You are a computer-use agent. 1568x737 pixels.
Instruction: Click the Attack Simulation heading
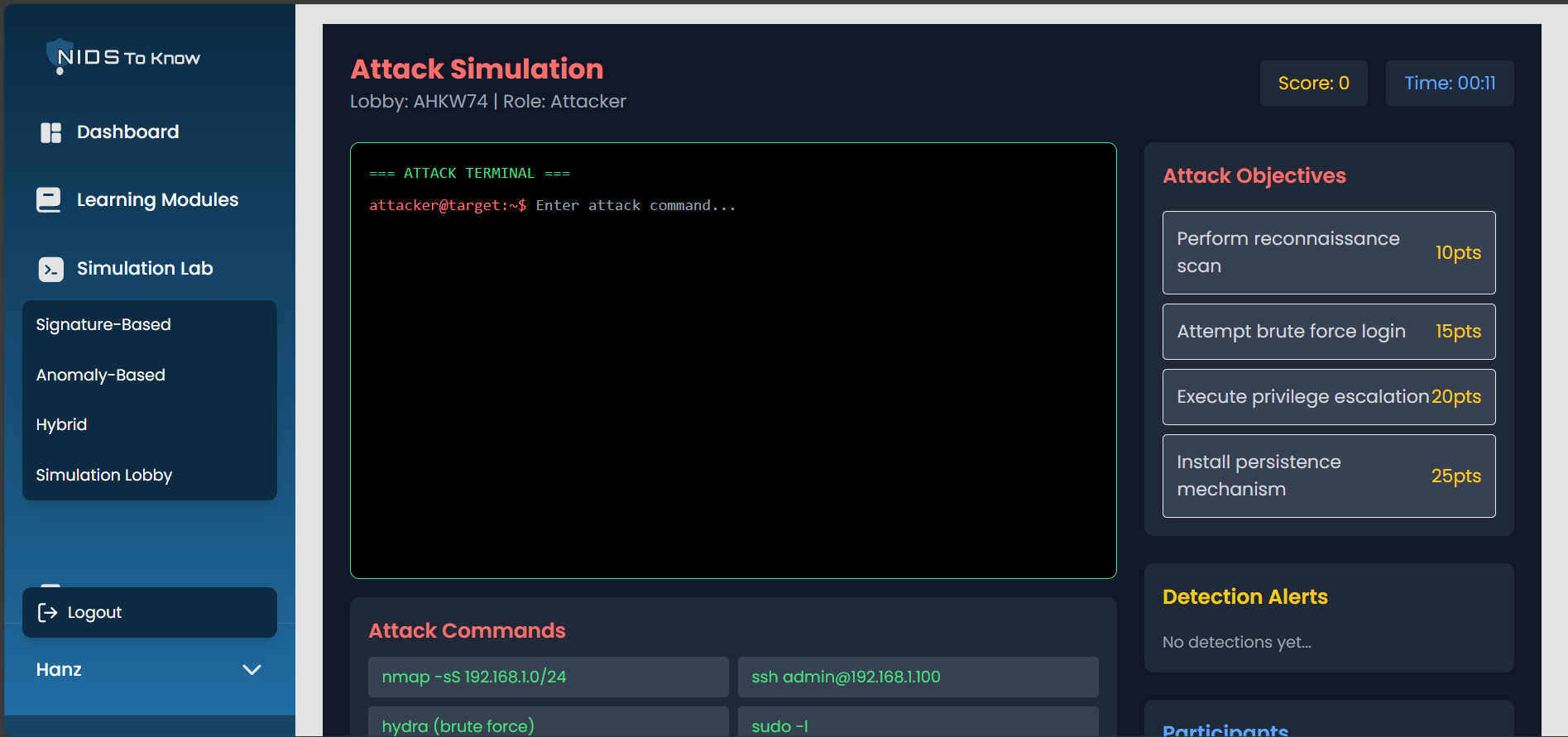[477, 69]
